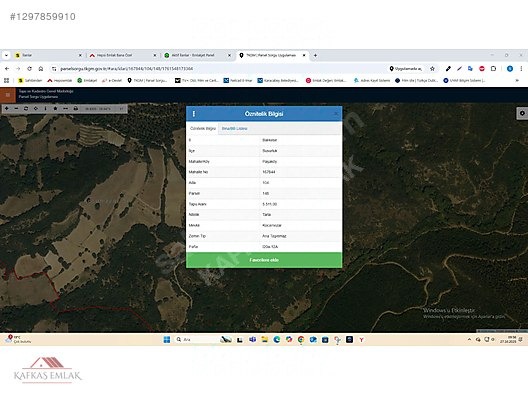Open the browser extensions puzzle icon
Image resolution: width=528 pixels, height=396 pixels.
click(x=493, y=69)
